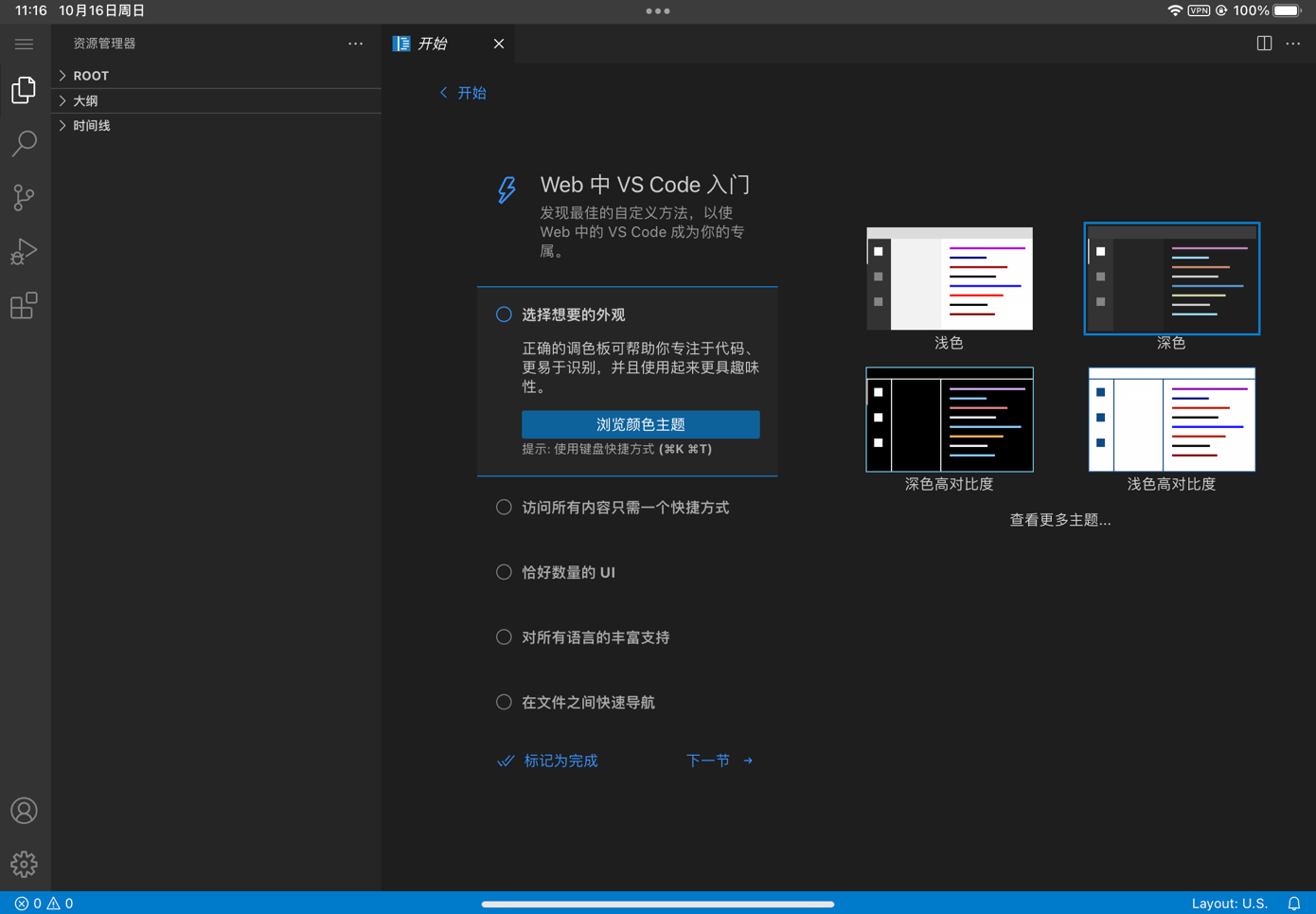Open the Accounts menu in activity bar
Screen dimensions: 1316x914
tap(24, 811)
